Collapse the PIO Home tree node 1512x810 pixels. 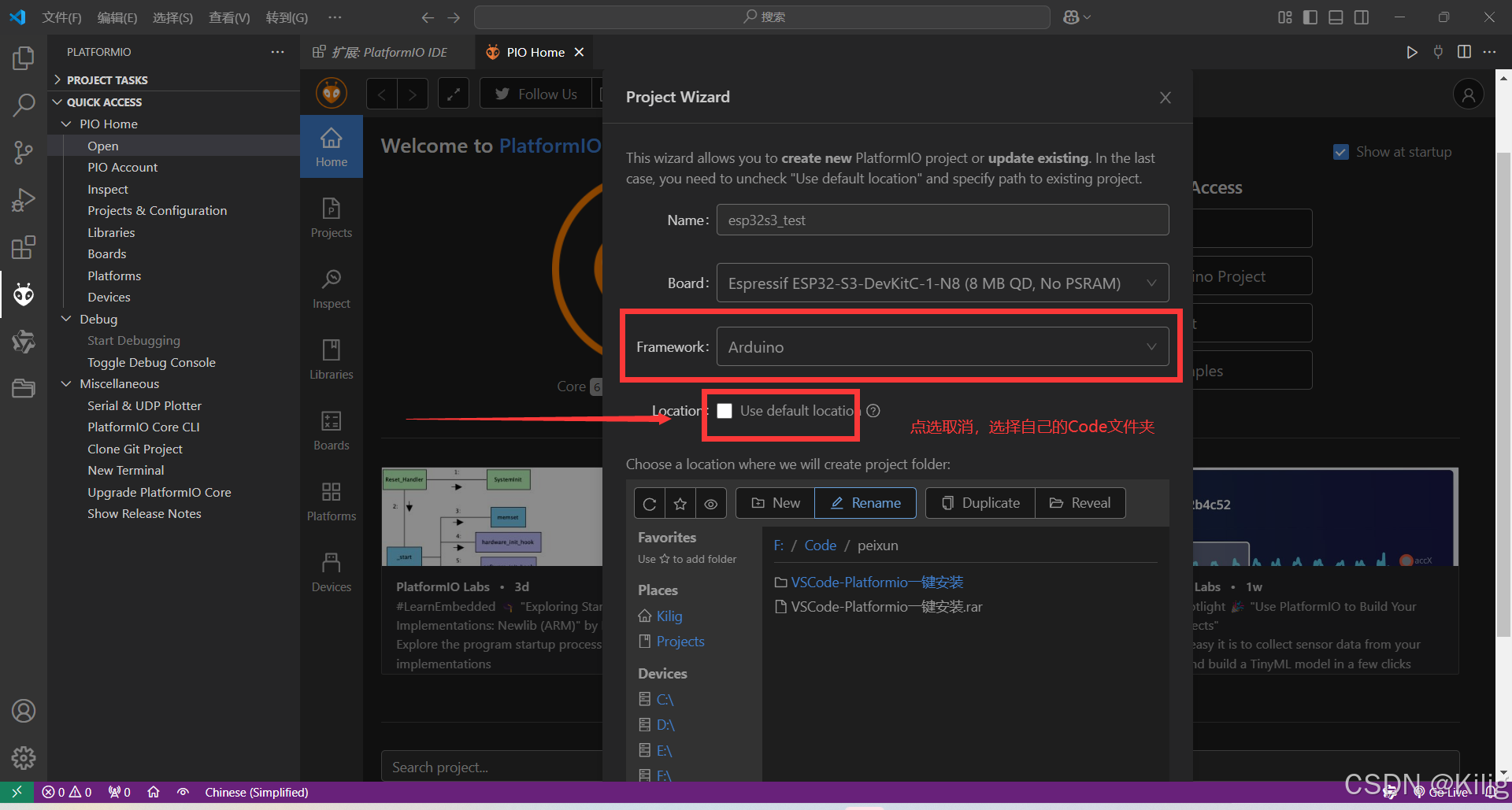(x=67, y=124)
